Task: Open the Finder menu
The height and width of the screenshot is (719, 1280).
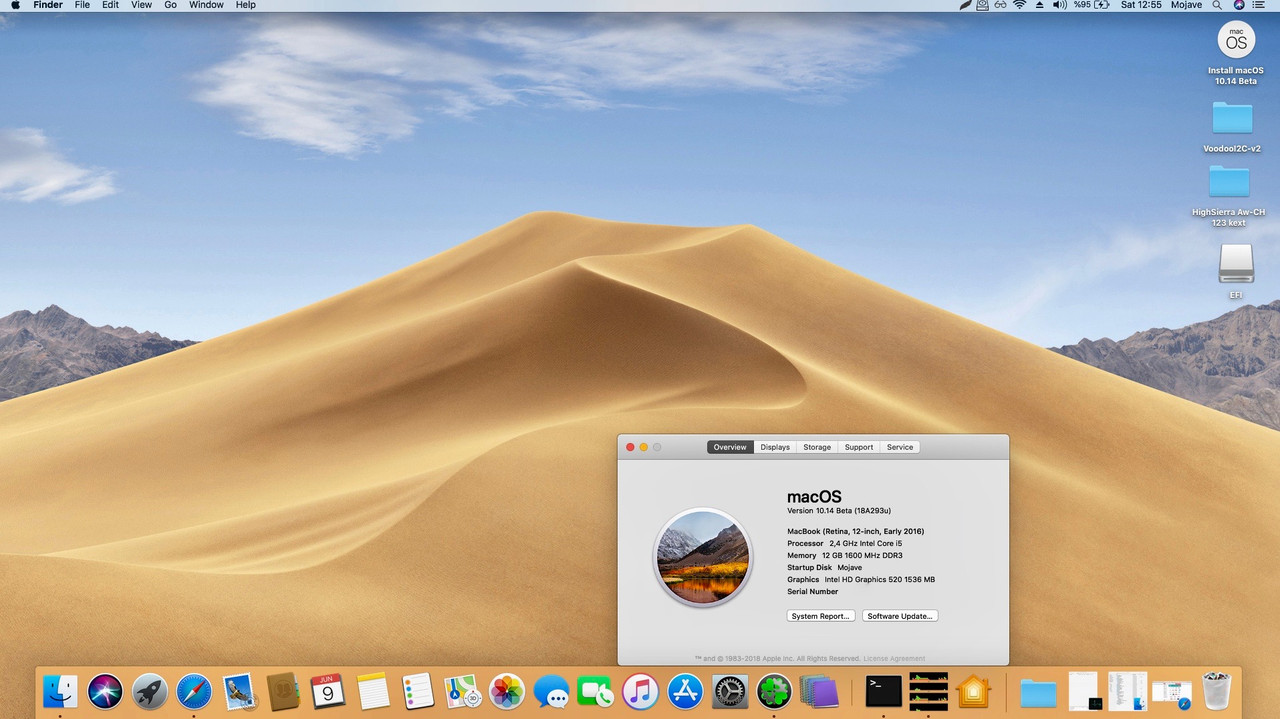Action: 48,5
